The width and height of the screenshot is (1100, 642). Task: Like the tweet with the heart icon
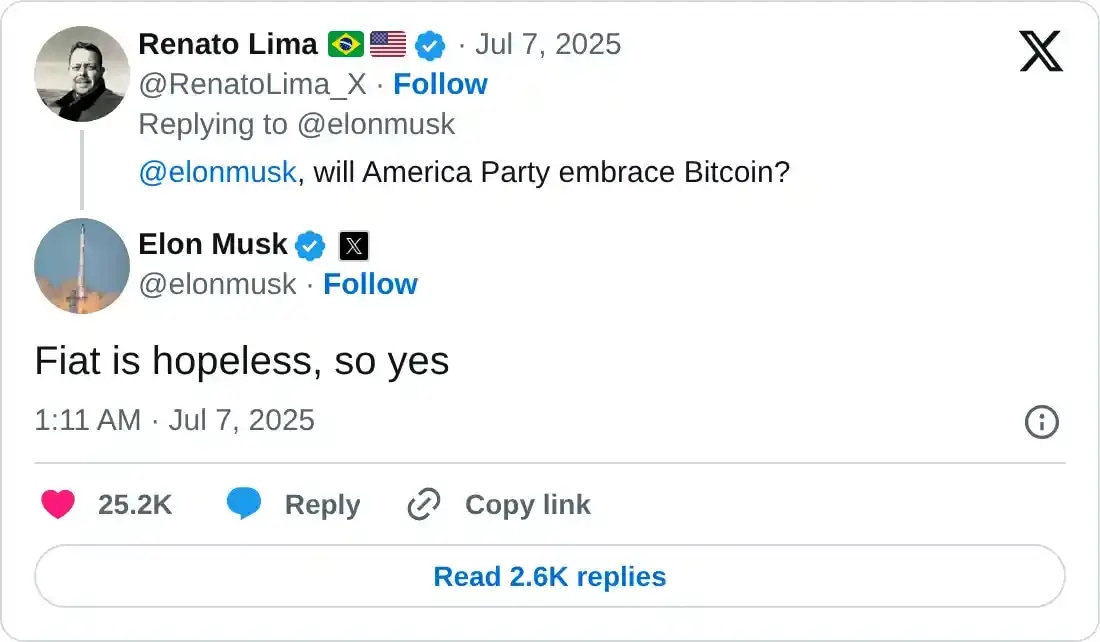point(59,505)
